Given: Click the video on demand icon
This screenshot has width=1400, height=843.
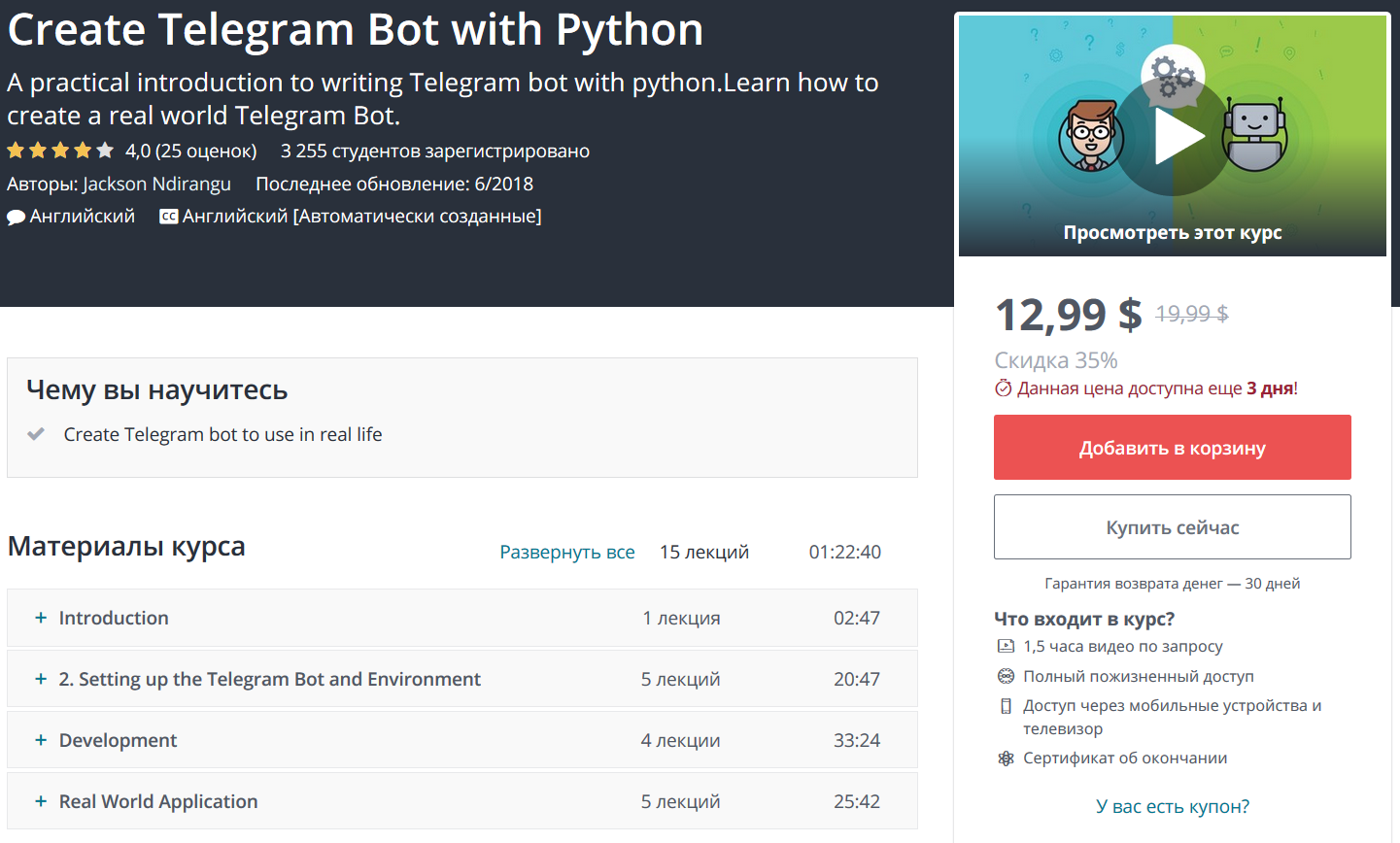Looking at the screenshot, I should point(1006,646).
